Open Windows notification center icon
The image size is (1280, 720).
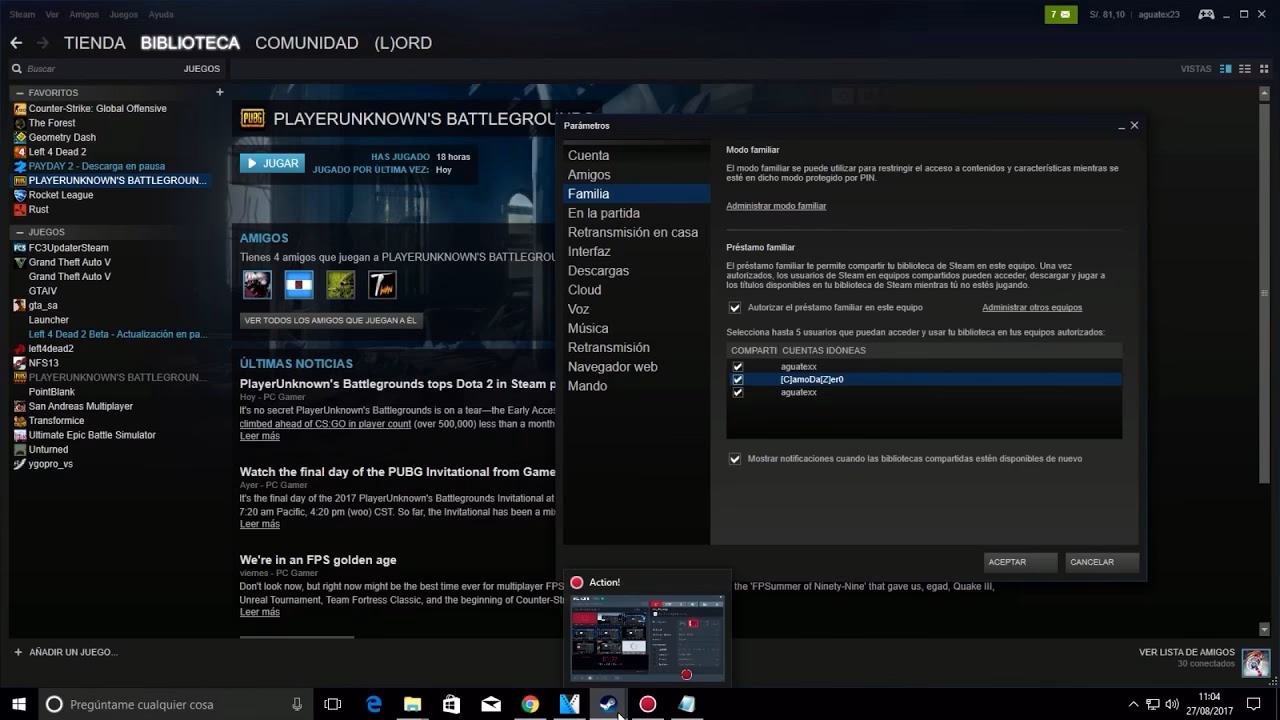(1254, 704)
